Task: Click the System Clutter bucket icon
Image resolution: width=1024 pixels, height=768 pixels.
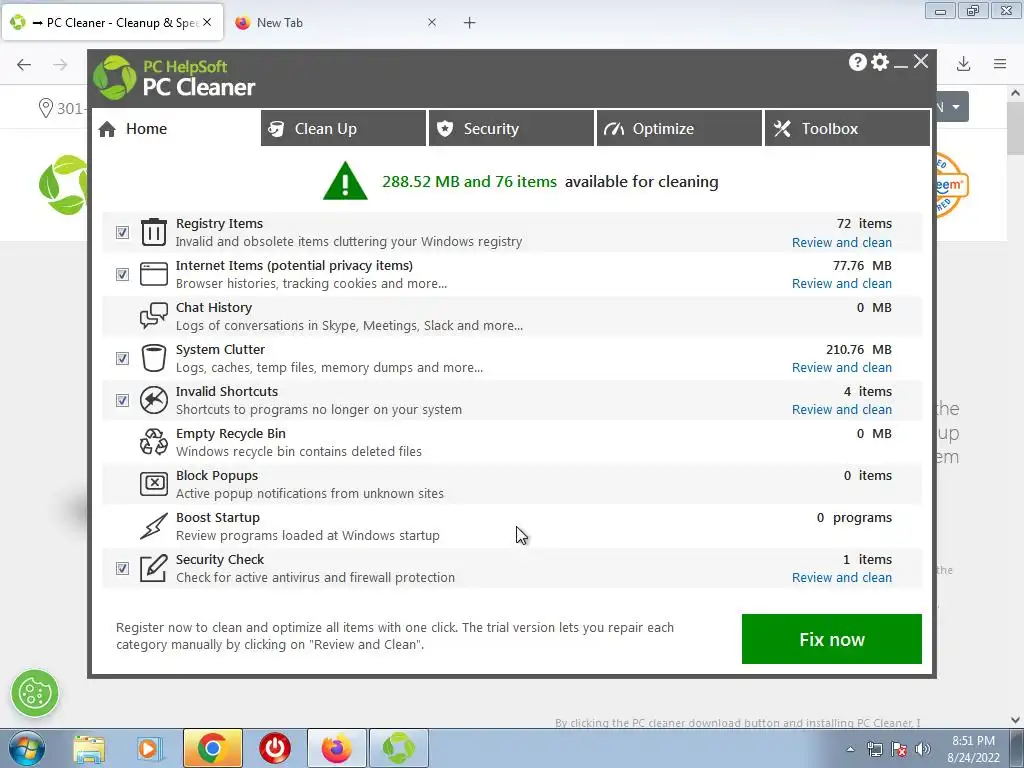Action: click(153, 358)
